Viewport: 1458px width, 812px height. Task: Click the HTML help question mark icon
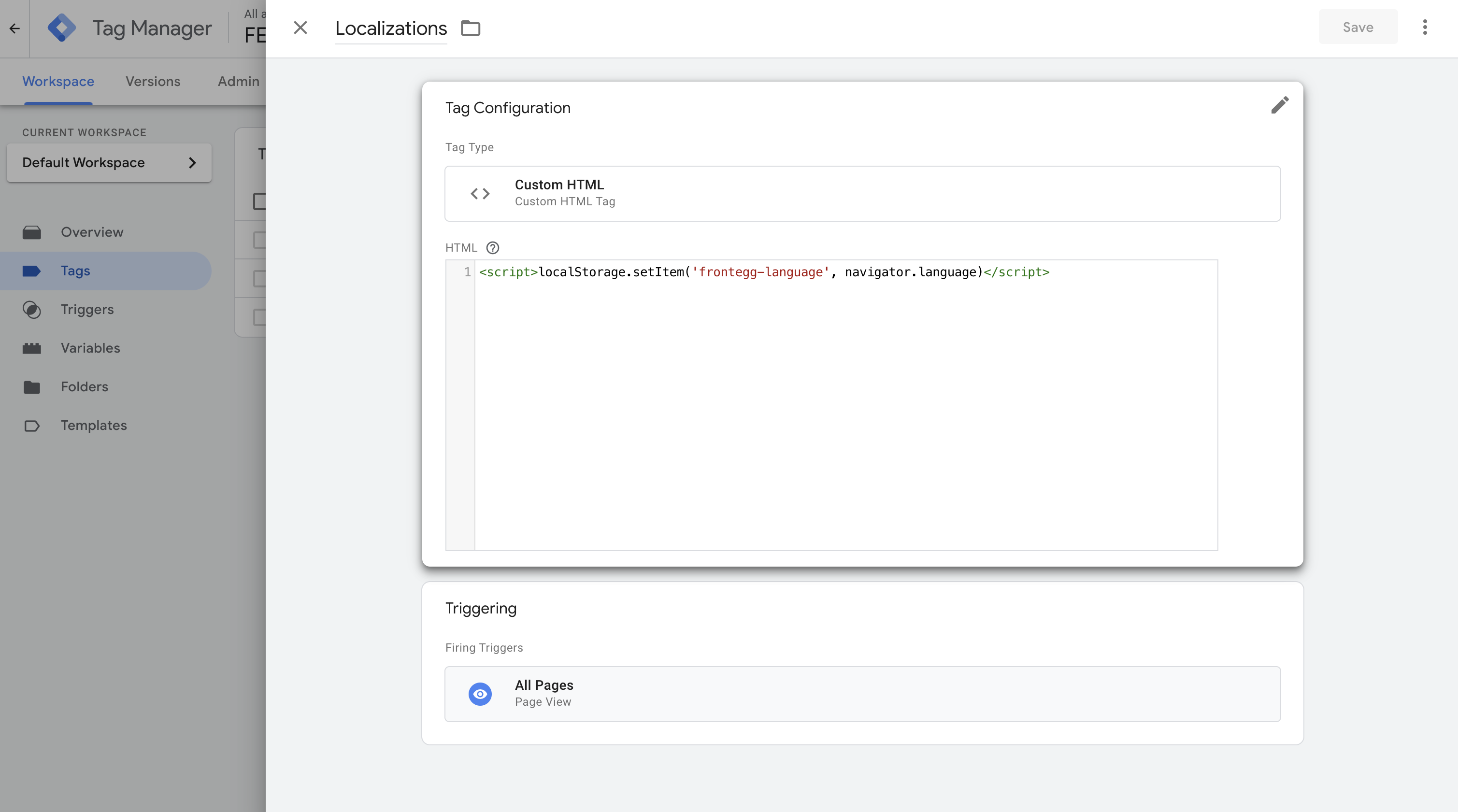click(492, 247)
